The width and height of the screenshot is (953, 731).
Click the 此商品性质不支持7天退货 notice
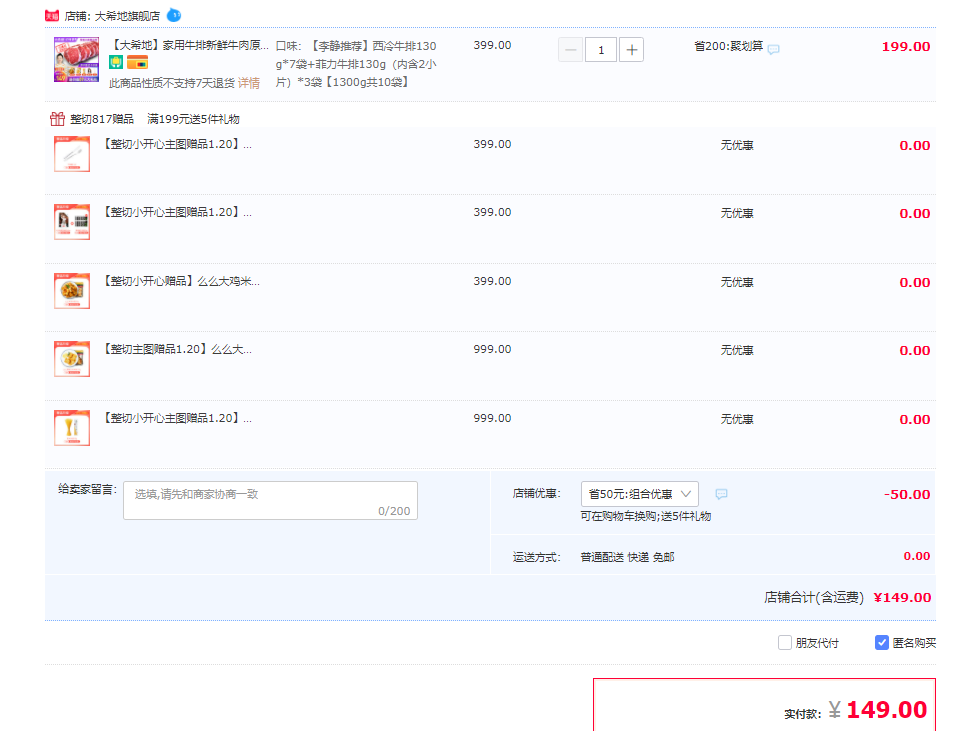coord(172,83)
